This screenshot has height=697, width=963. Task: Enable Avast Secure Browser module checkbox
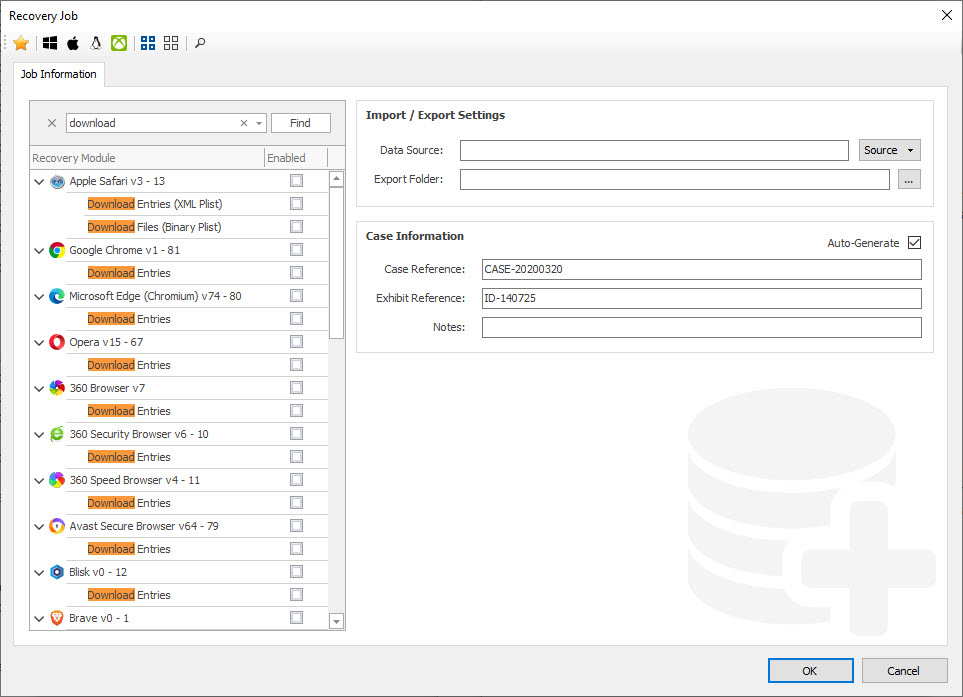click(x=297, y=526)
